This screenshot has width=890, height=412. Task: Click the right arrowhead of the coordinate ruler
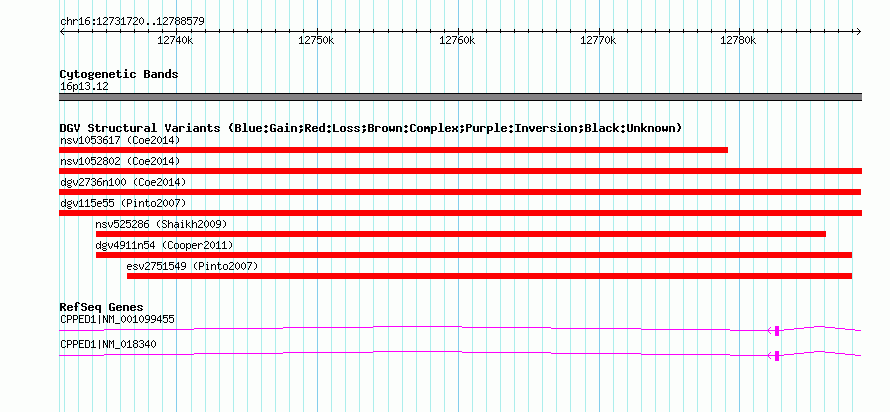point(859,31)
